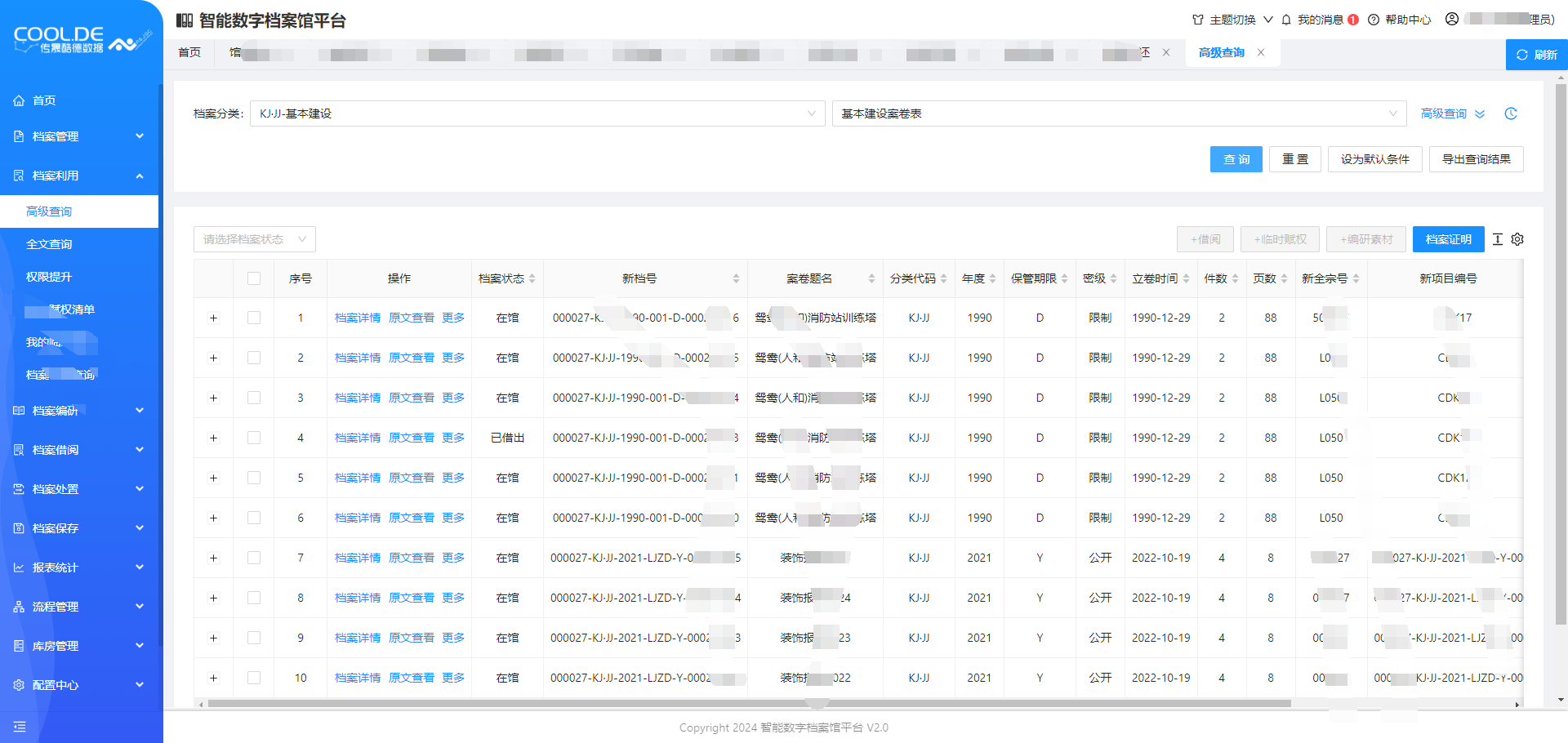Open my messages bell icon
The height and width of the screenshot is (743, 1568).
click(1286, 20)
